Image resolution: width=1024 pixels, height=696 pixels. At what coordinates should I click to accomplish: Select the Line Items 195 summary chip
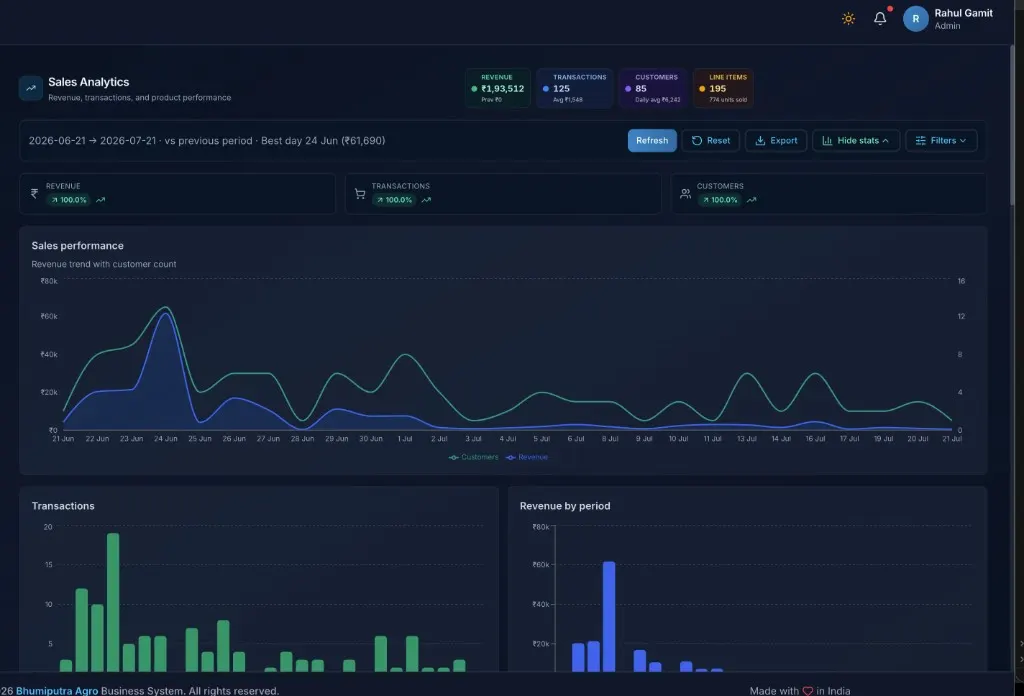pyautogui.click(x=723, y=88)
